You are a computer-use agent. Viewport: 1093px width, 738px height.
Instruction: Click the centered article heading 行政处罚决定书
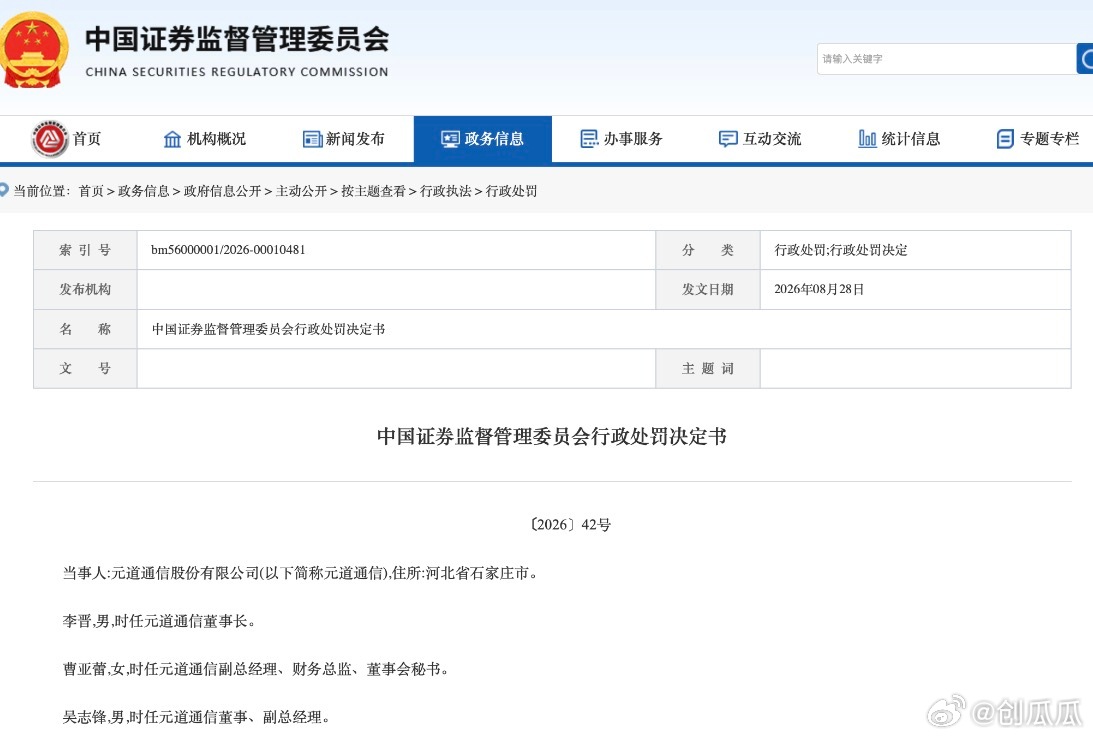[x=552, y=436]
